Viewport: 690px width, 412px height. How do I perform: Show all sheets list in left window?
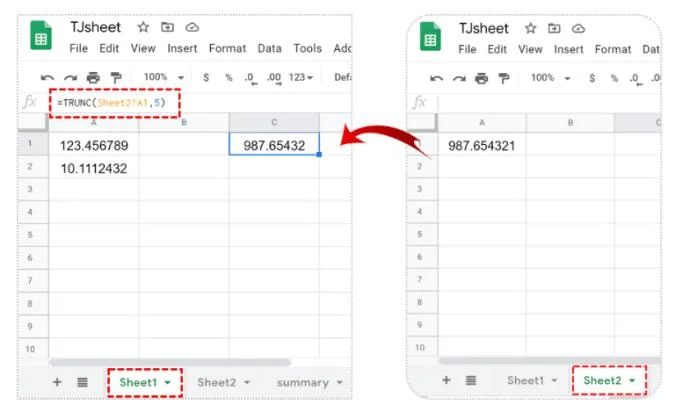click(82, 382)
